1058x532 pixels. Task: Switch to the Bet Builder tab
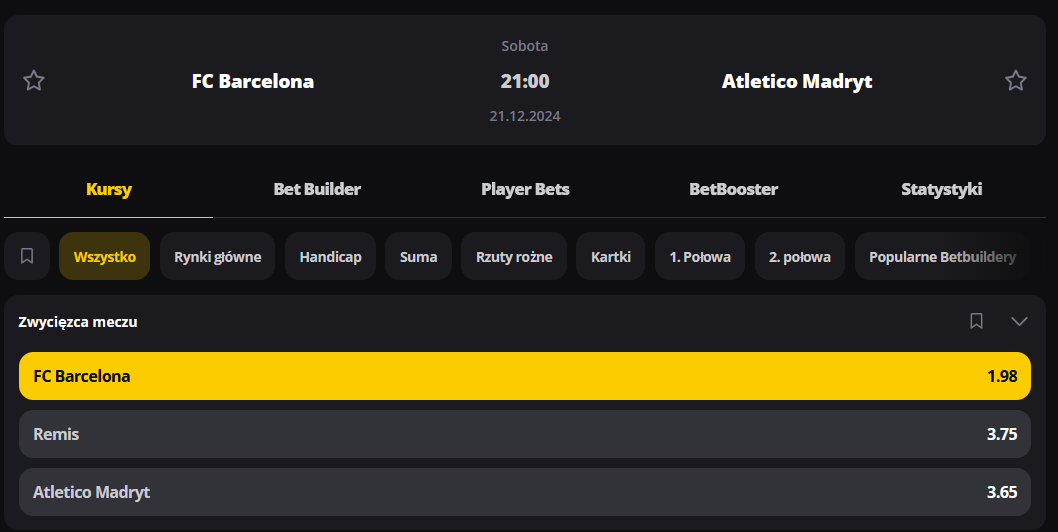click(x=317, y=189)
